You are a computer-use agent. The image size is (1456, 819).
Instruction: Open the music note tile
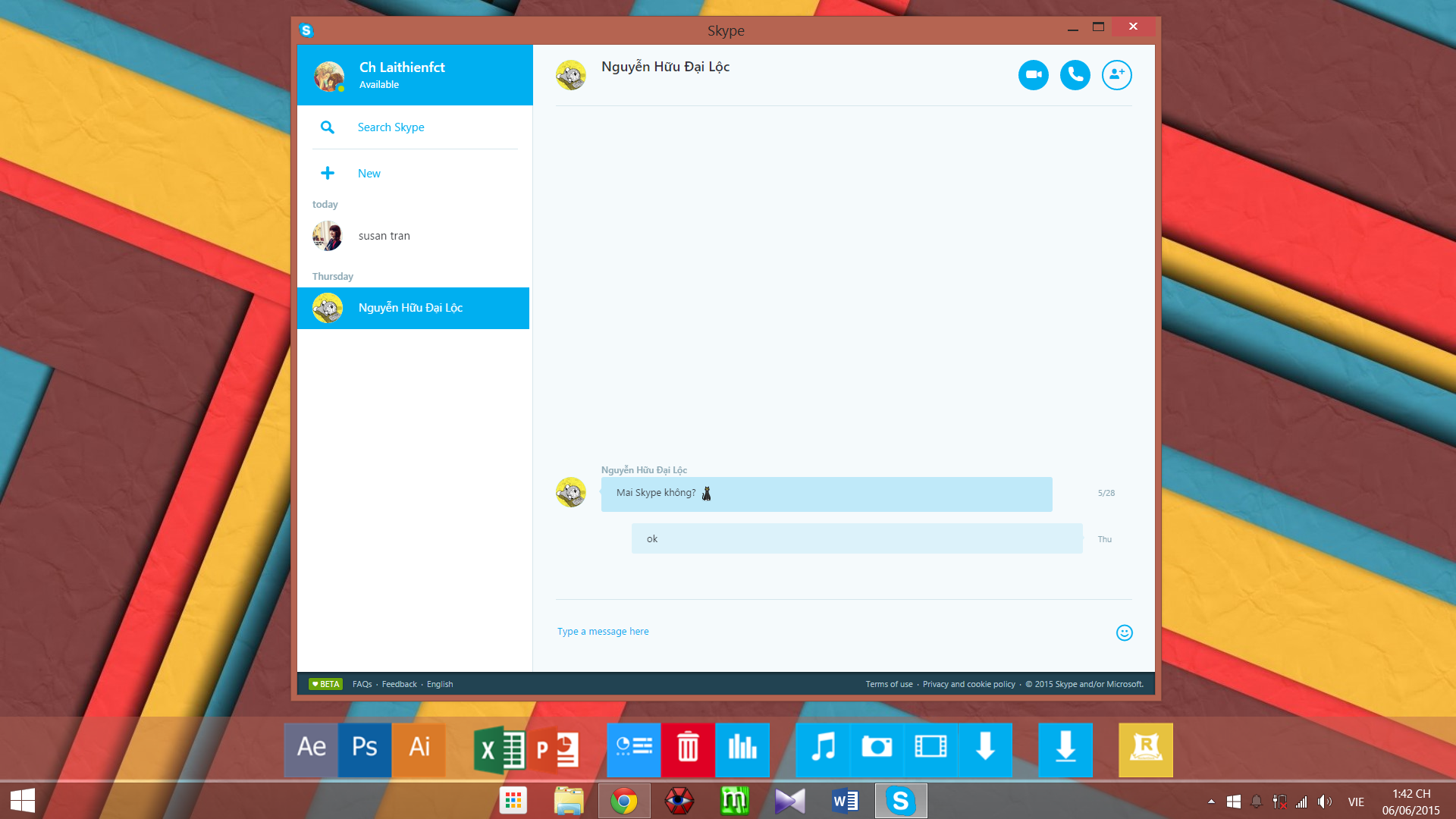pyautogui.click(x=823, y=749)
